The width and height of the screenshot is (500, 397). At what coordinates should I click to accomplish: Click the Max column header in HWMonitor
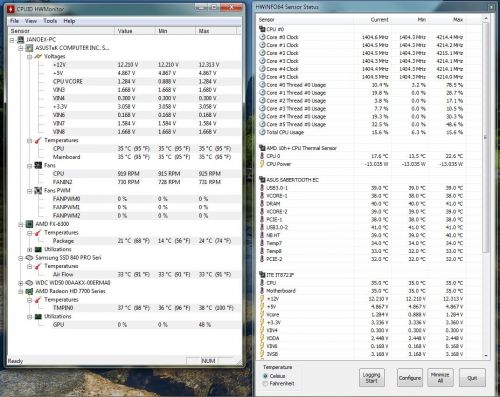216,31
